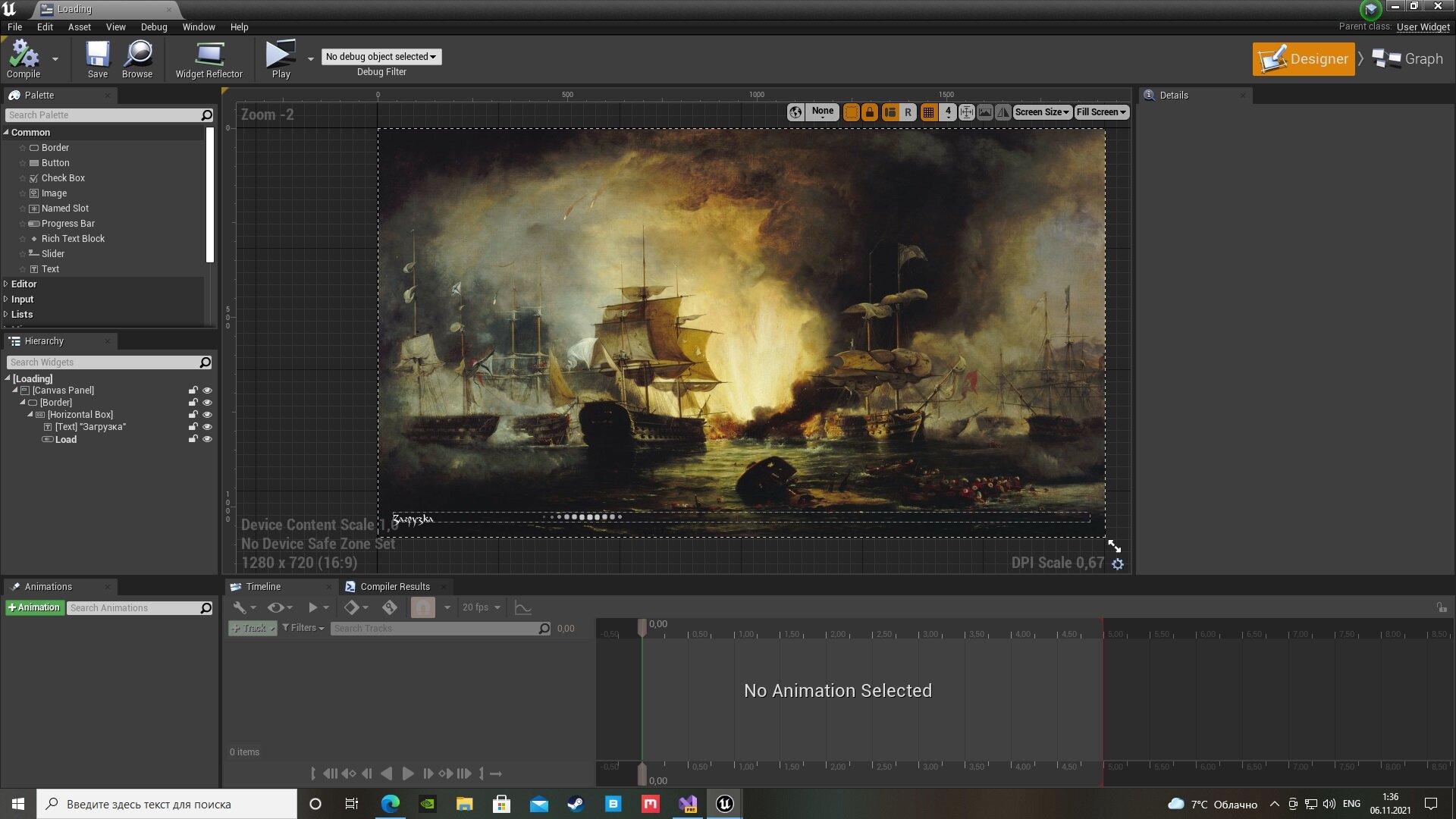
Task: Browse to asset in Content Browser
Action: click(137, 59)
